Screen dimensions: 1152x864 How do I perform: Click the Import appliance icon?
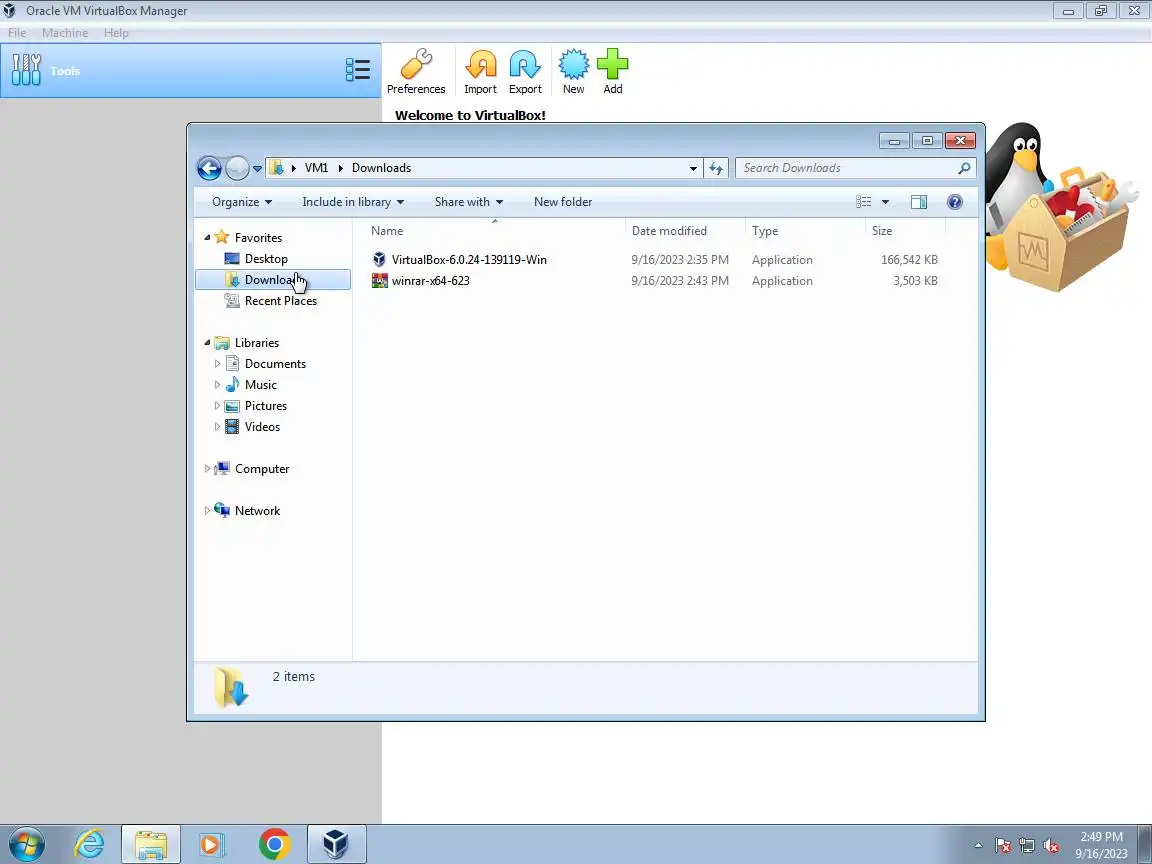click(480, 71)
